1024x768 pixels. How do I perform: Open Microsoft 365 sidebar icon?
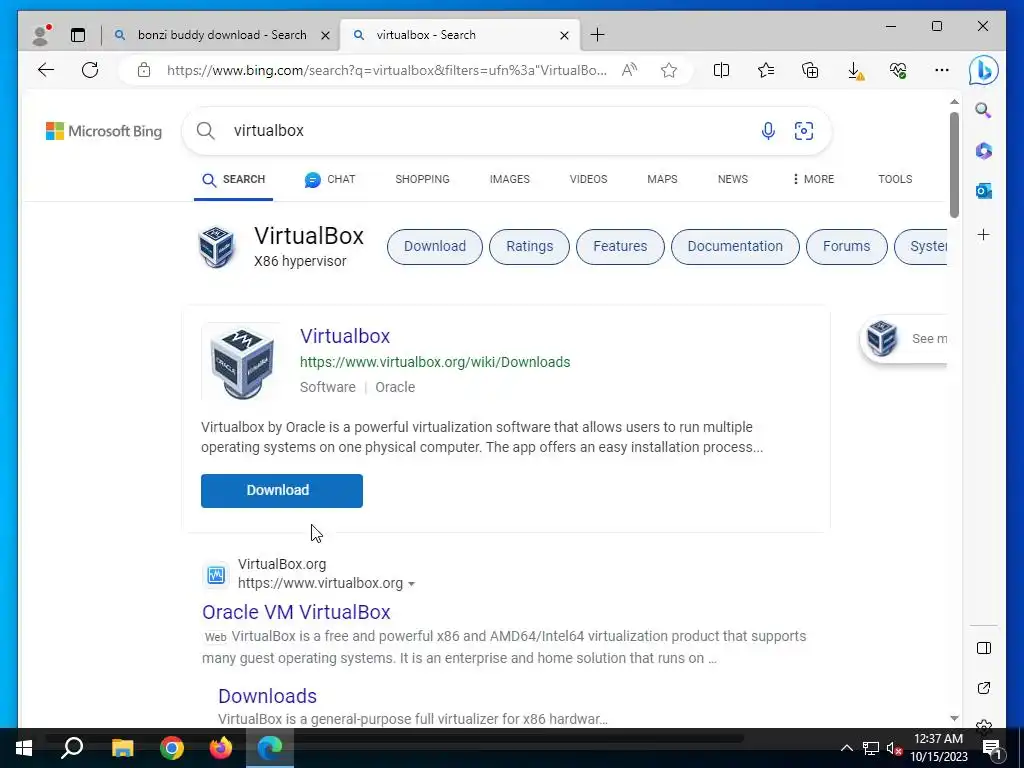[984, 151]
